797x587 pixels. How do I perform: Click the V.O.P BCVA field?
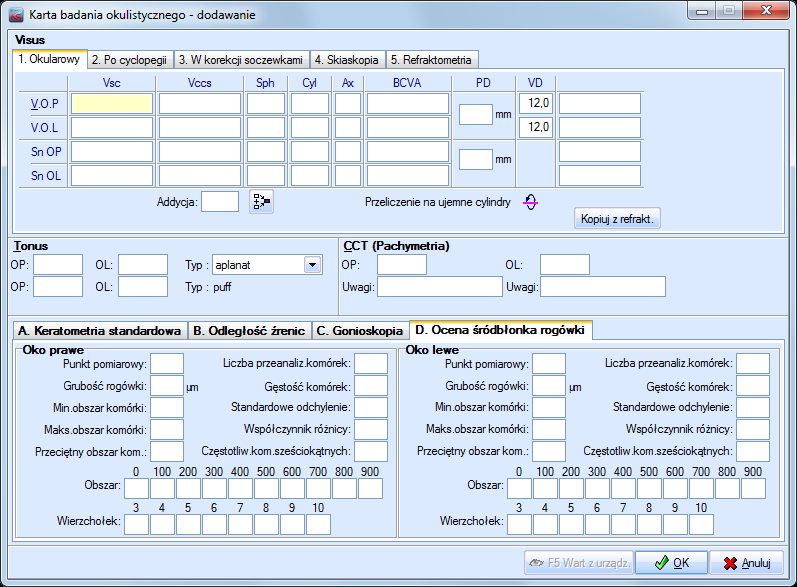(408, 104)
